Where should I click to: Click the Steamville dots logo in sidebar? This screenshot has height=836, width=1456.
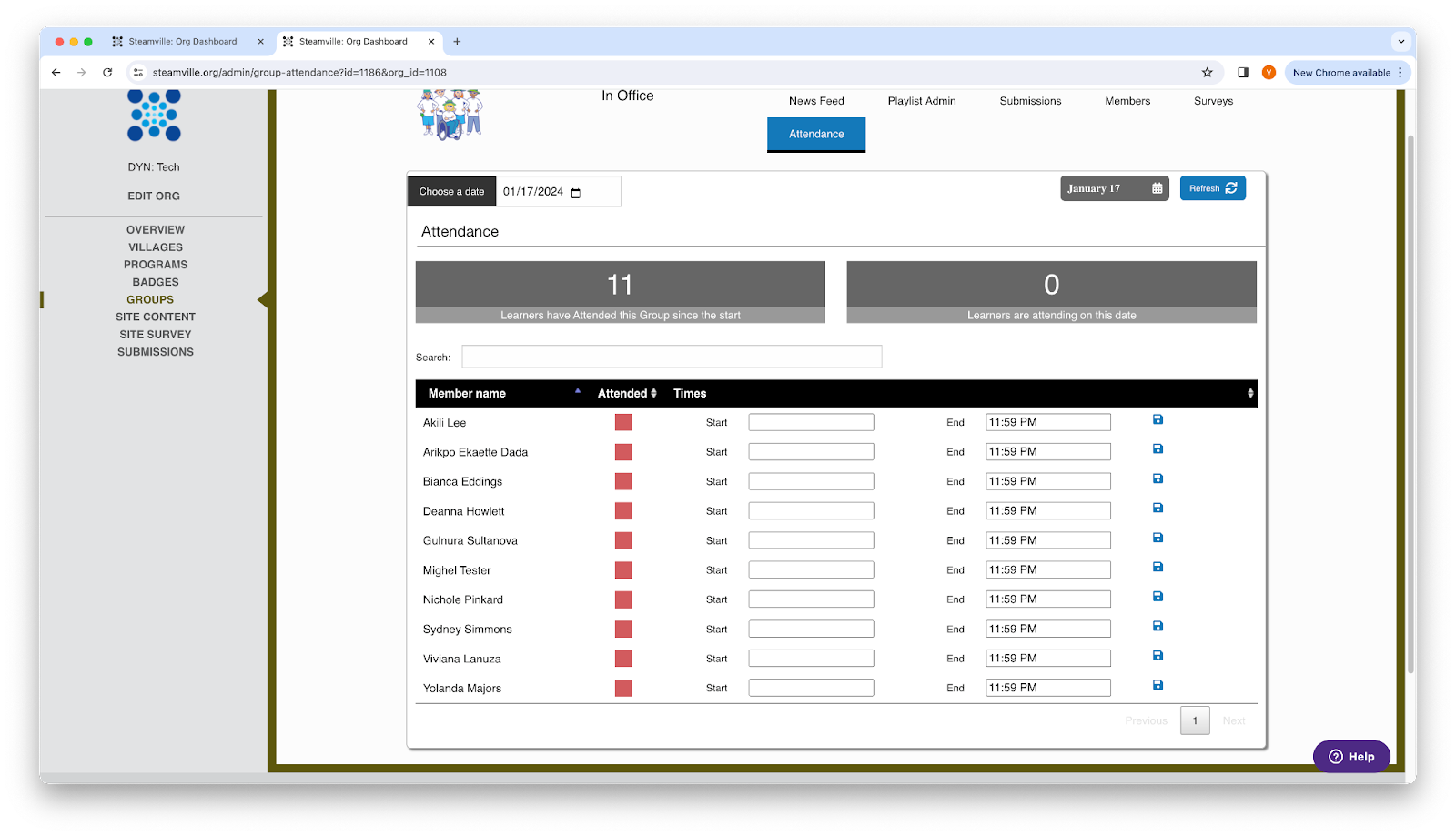154,116
